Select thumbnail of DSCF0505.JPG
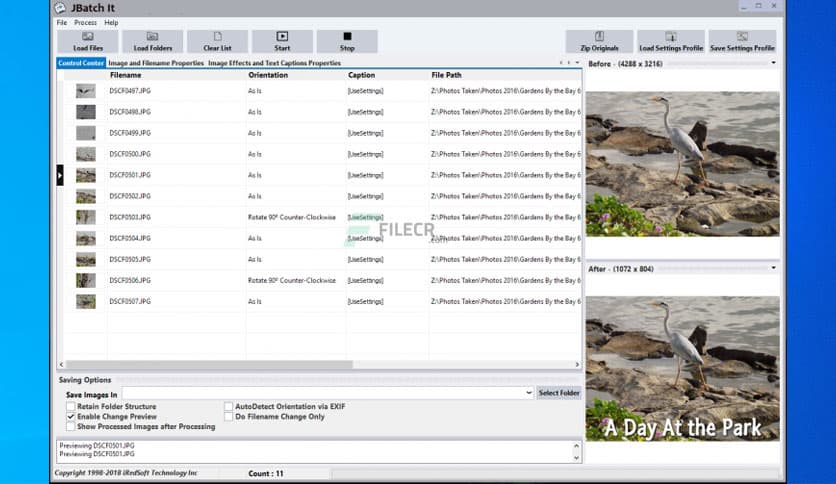Viewport: 836px width, 484px height. pos(86,260)
